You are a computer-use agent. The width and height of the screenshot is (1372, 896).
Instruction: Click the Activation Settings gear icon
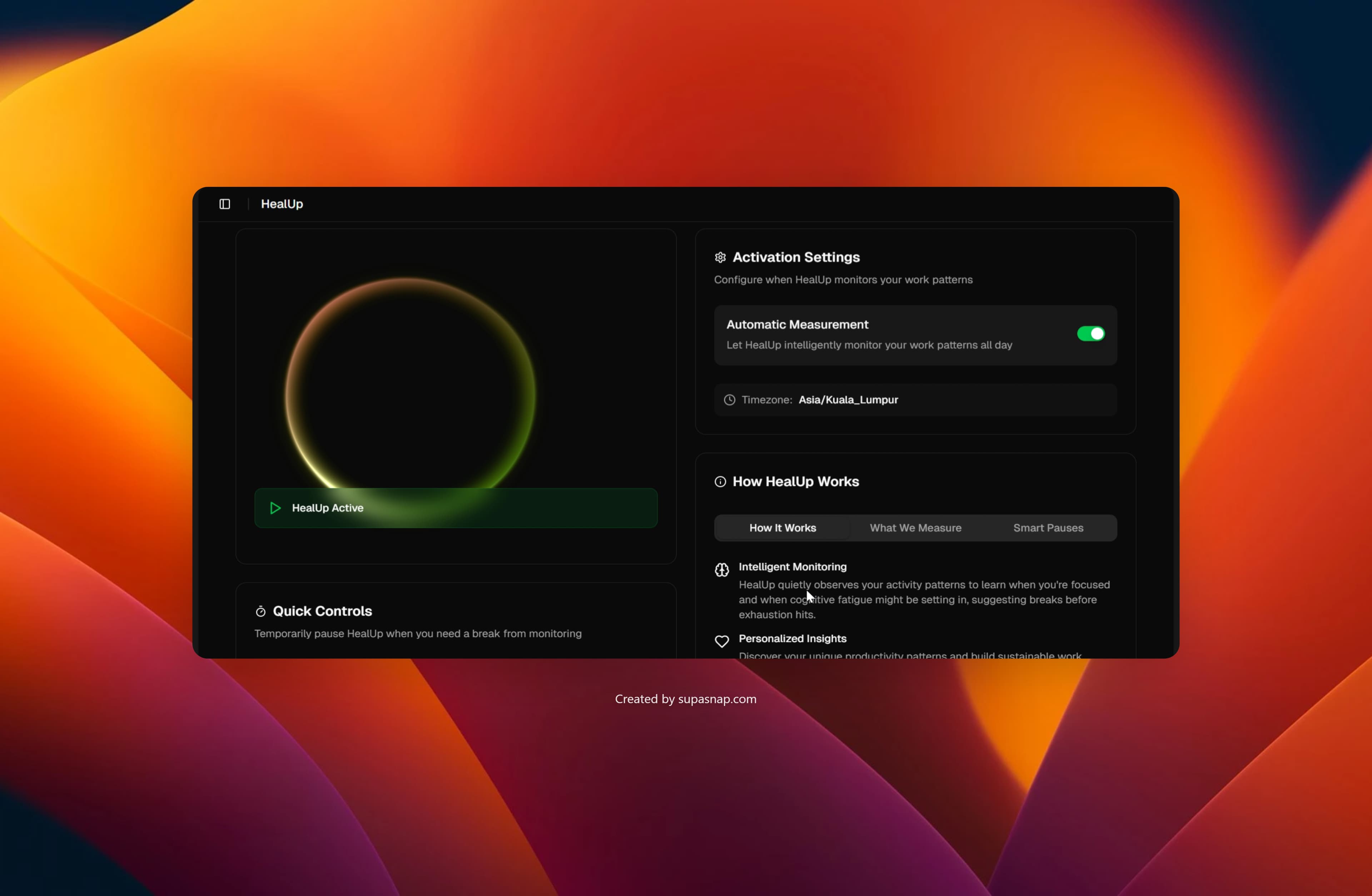pos(720,257)
